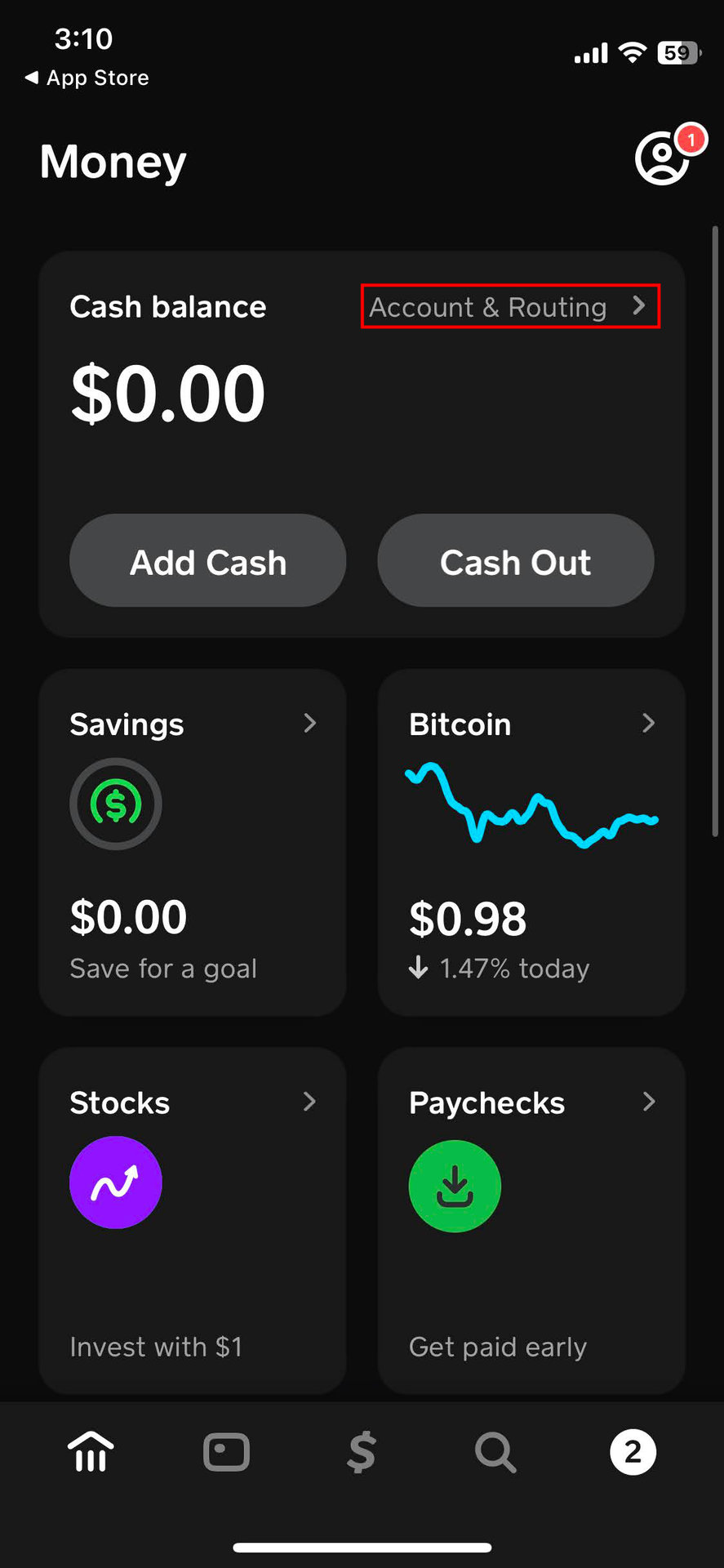Expand the Paychecks card chevron

(x=648, y=1102)
